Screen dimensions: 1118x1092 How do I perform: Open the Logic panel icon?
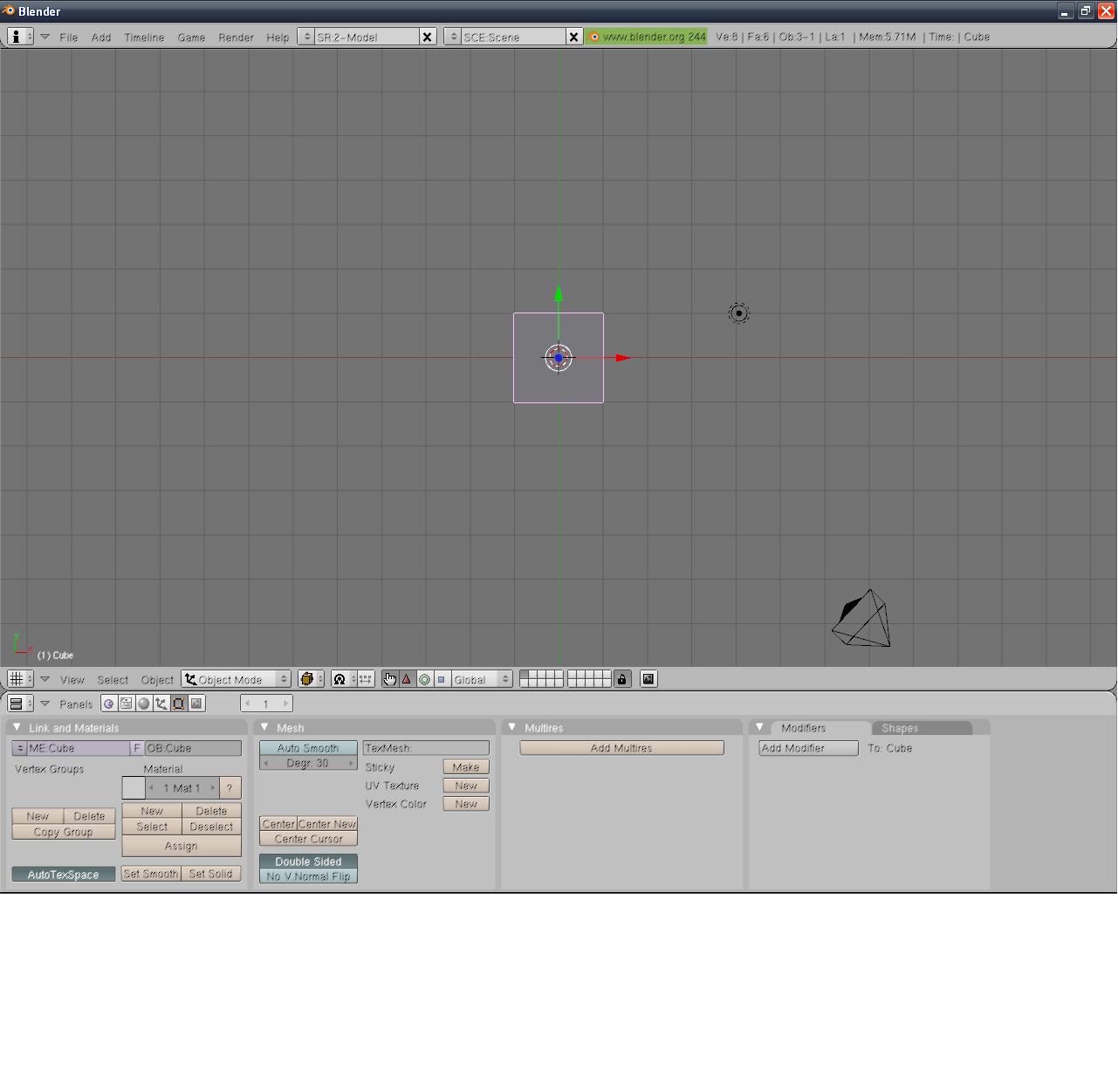[x=109, y=704]
